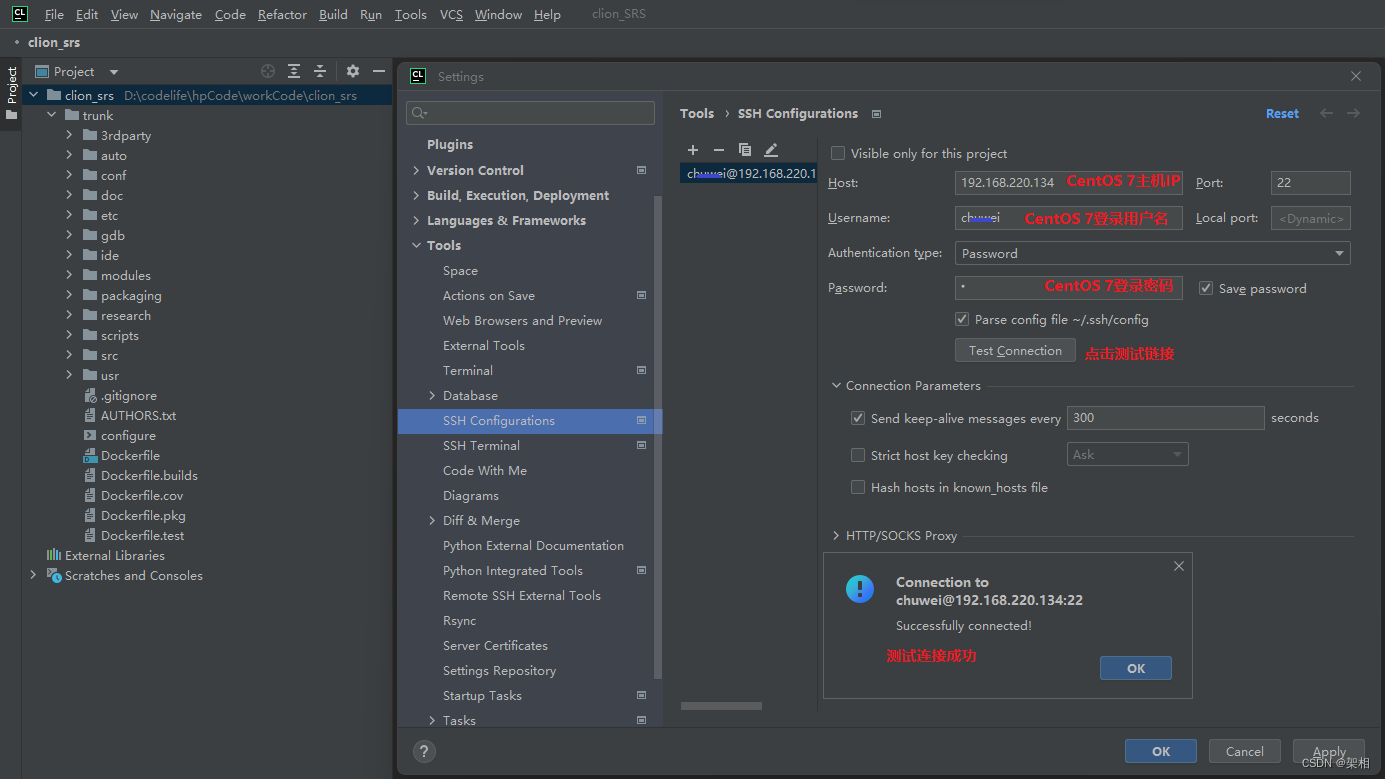Select SSH Terminal in settings tree
Image resolution: width=1385 pixels, height=779 pixels.
click(481, 446)
